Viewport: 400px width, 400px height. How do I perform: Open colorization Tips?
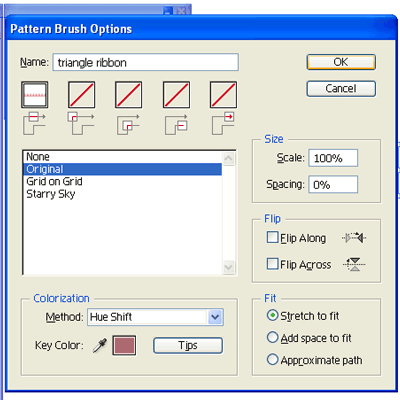pyautogui.click(x=188, y=345)
